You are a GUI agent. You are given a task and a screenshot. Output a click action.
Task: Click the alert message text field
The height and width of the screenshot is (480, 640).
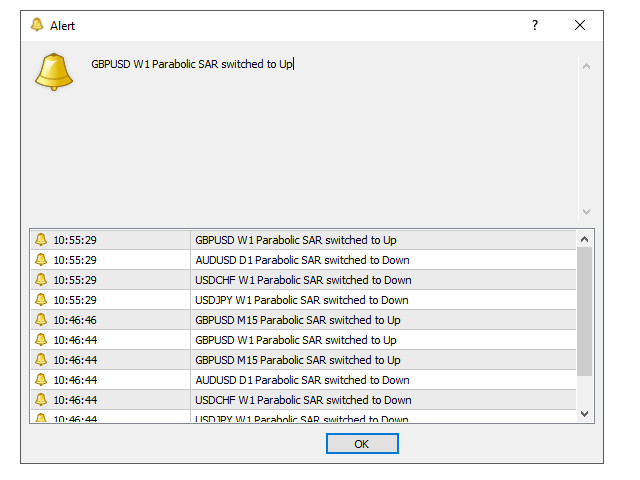pyautogui.click(x=330, y=130)
